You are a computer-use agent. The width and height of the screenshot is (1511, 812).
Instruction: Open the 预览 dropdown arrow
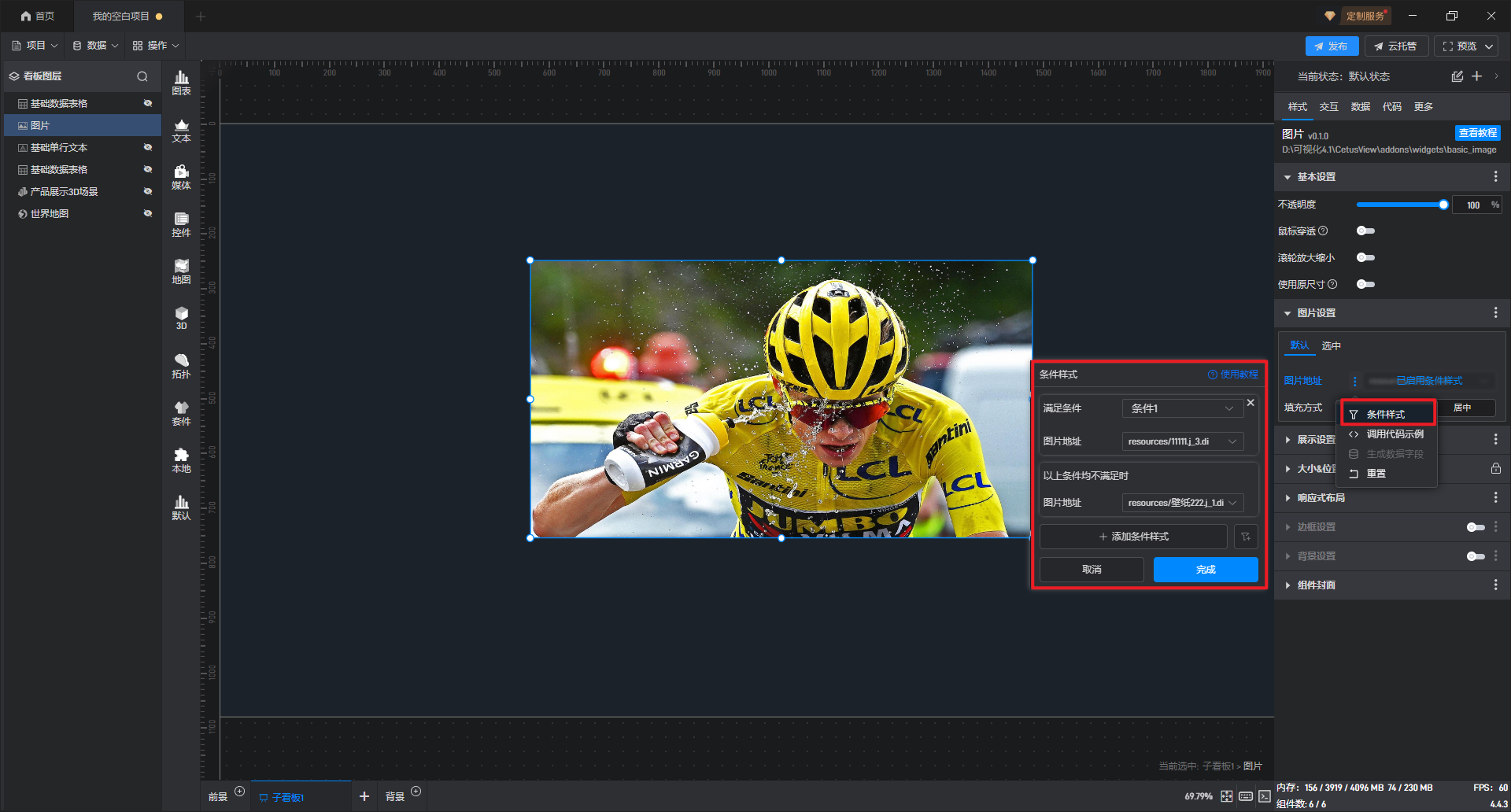click(1489, 46)
